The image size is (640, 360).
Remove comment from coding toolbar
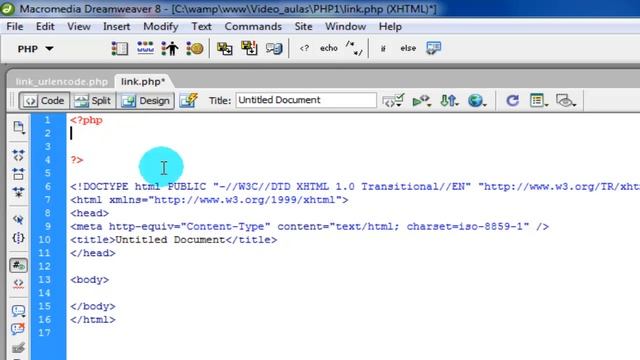[18, 329]
